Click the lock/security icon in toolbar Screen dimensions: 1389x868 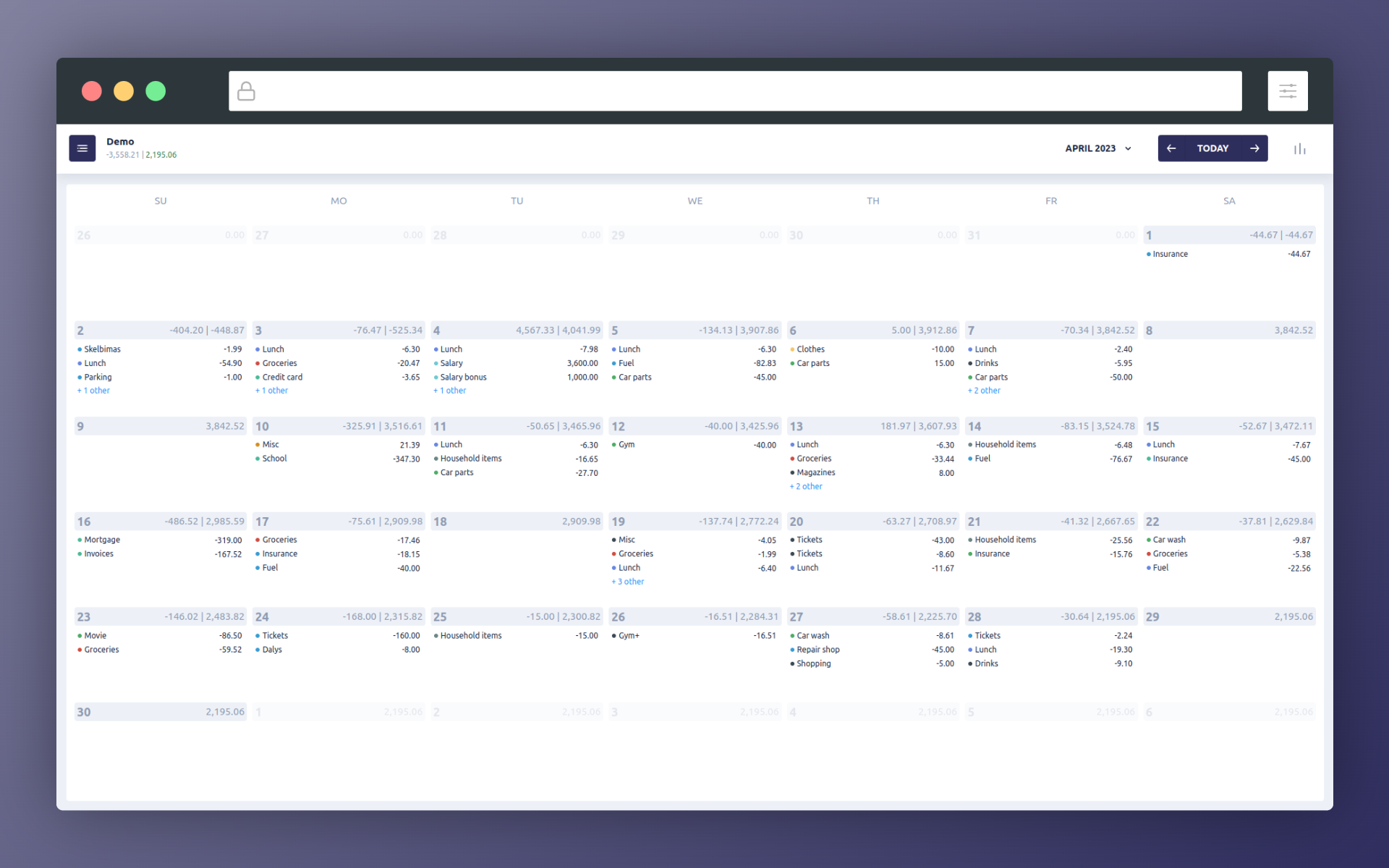246,91
